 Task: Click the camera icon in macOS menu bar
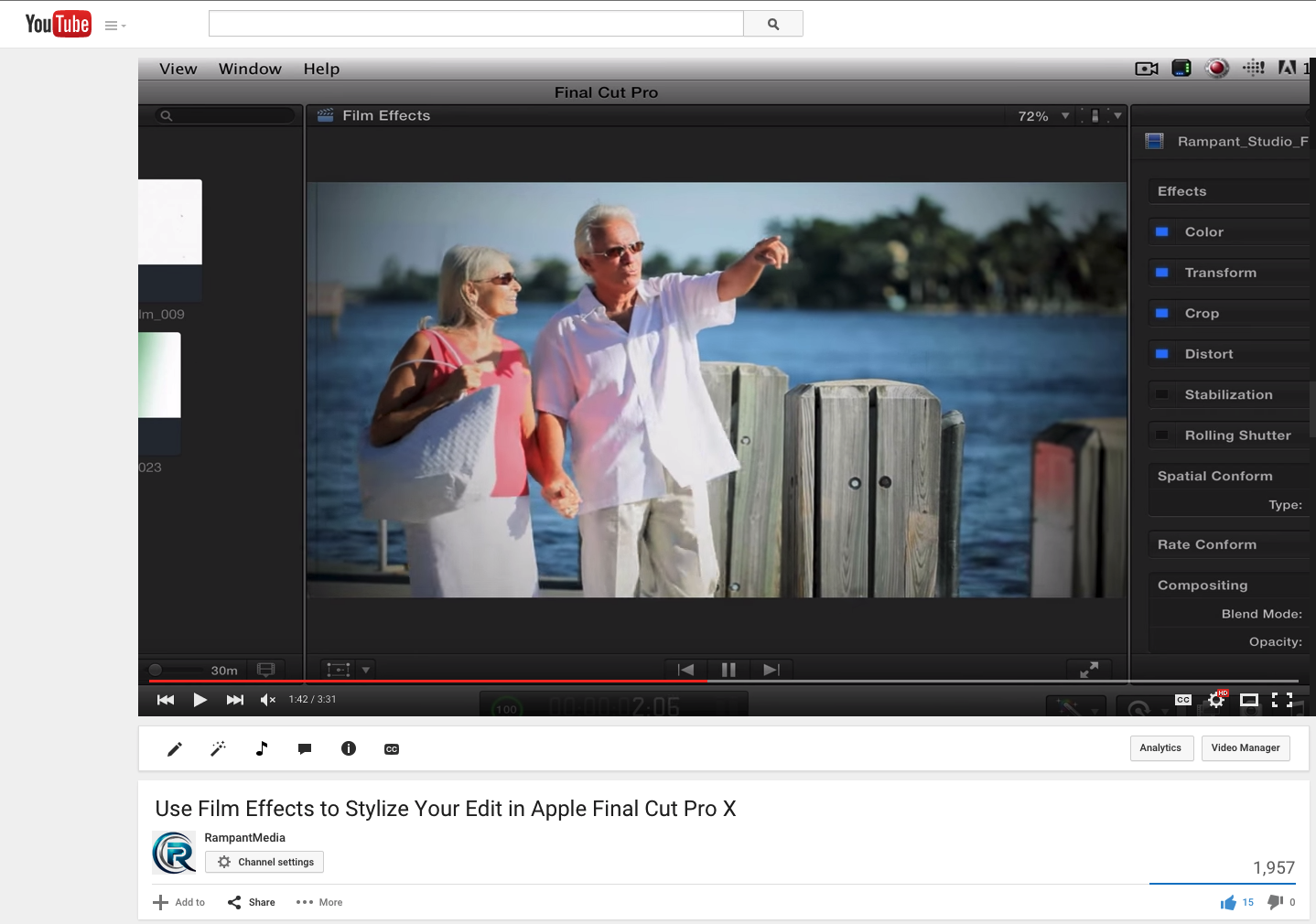pyautogui.click(x=1147, y=69)
